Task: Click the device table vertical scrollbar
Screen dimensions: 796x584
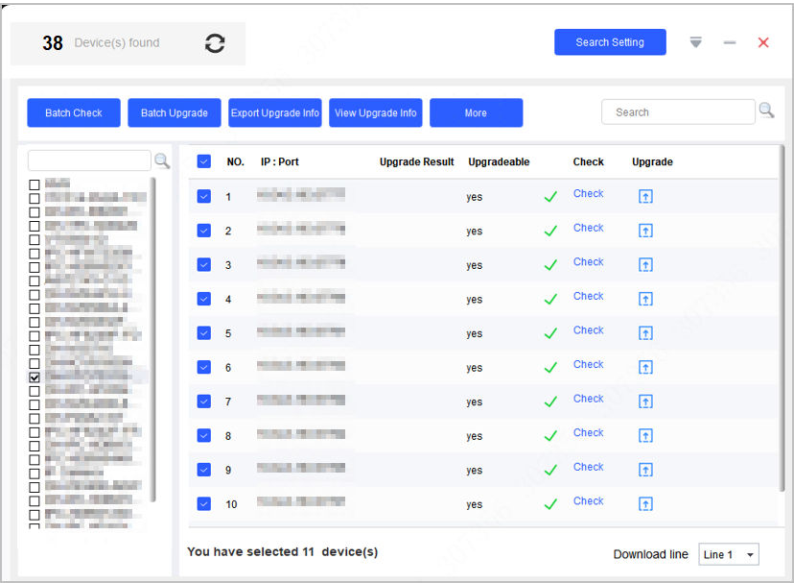Action: 782,318
